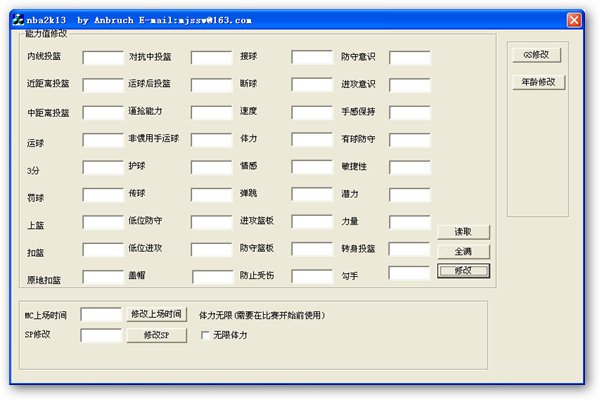
Task: Click into the 防止受伤 field
Action: [312, 276]
